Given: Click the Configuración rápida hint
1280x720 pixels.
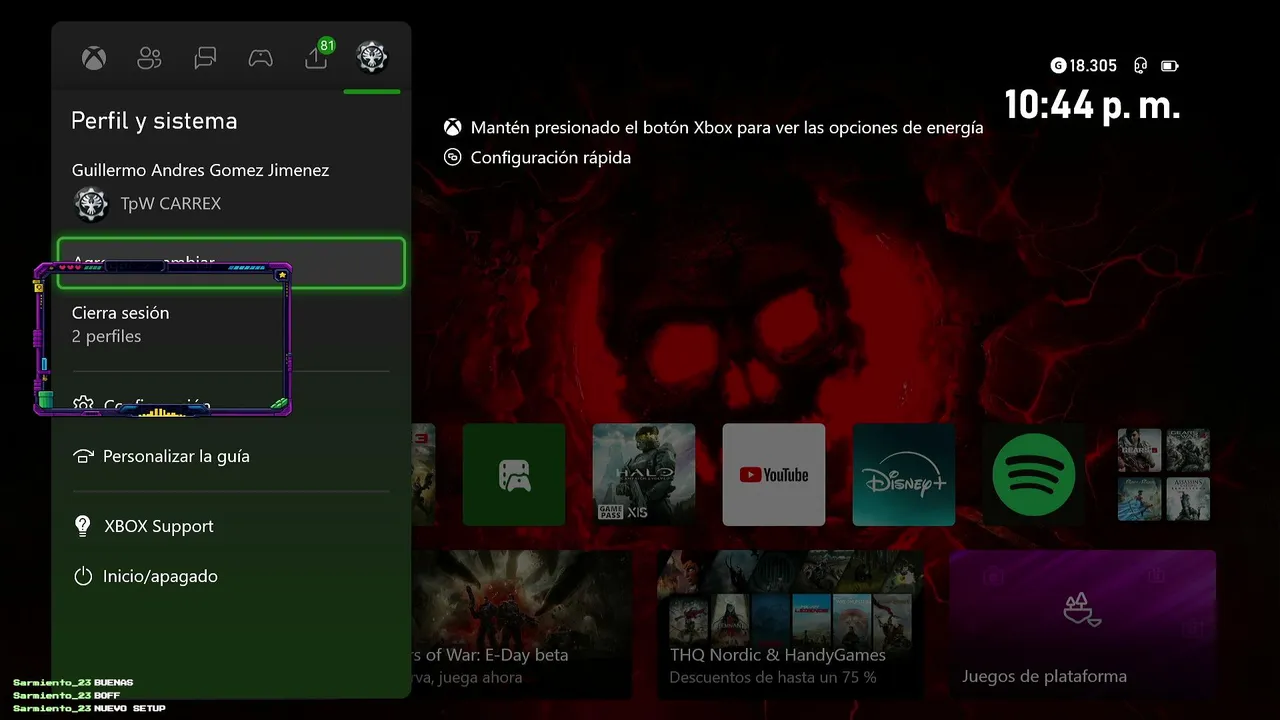Looking at the screenshot, I should coord(538,157).
